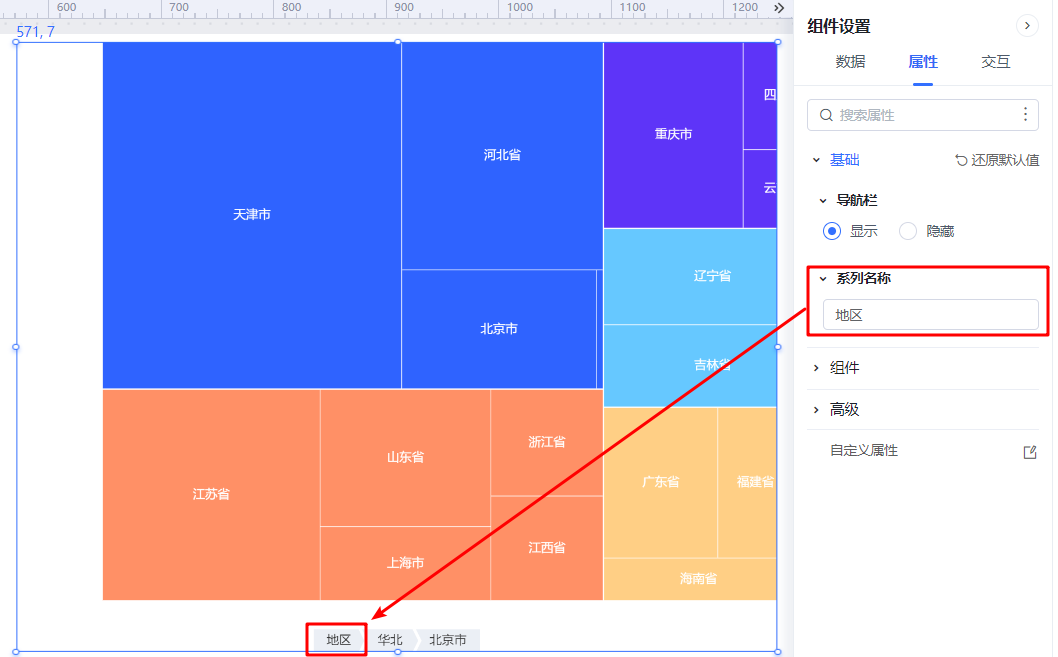
Task: Select the 江苏省 treemap block
Action: coord(211,494)
